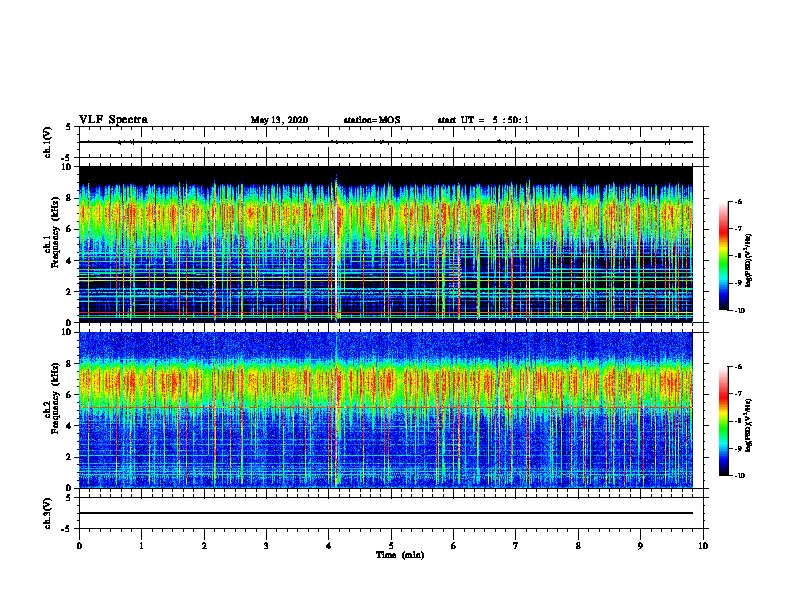Click time axis tick label "9"
Screen dimensions: 792x612
(x=640, y=546)
